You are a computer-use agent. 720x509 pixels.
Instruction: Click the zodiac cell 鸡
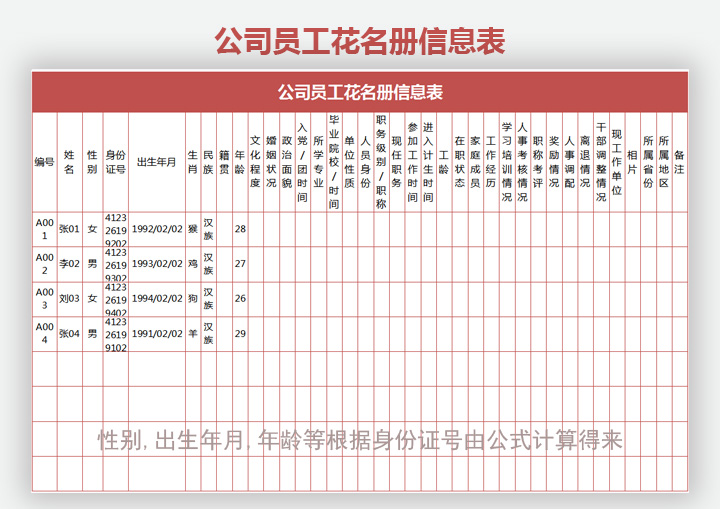193,264
